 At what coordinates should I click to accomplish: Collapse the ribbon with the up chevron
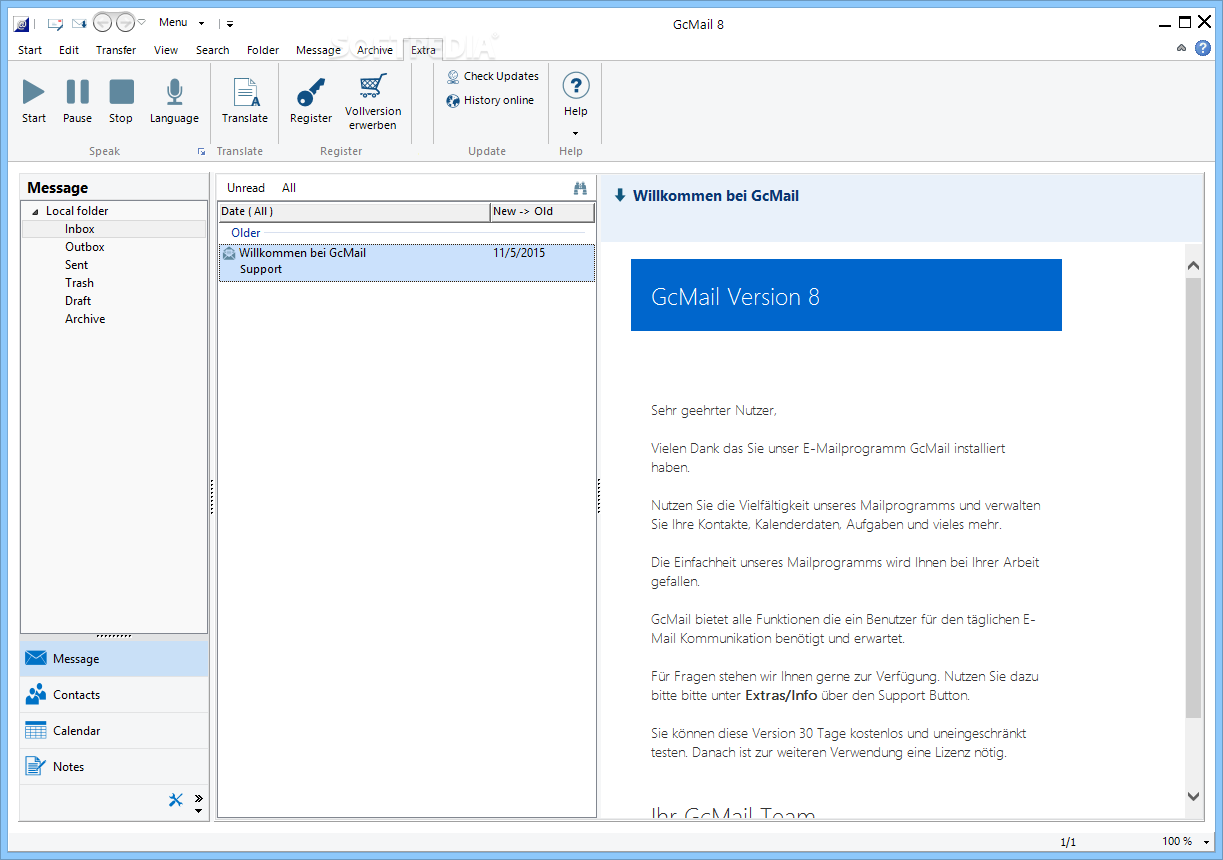(x=1182, y=48)
